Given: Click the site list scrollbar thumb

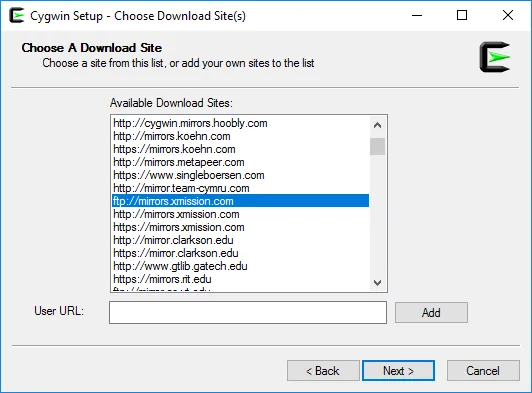Looking at the screenshot, I should pyautogui.click(x=377, y=146).
